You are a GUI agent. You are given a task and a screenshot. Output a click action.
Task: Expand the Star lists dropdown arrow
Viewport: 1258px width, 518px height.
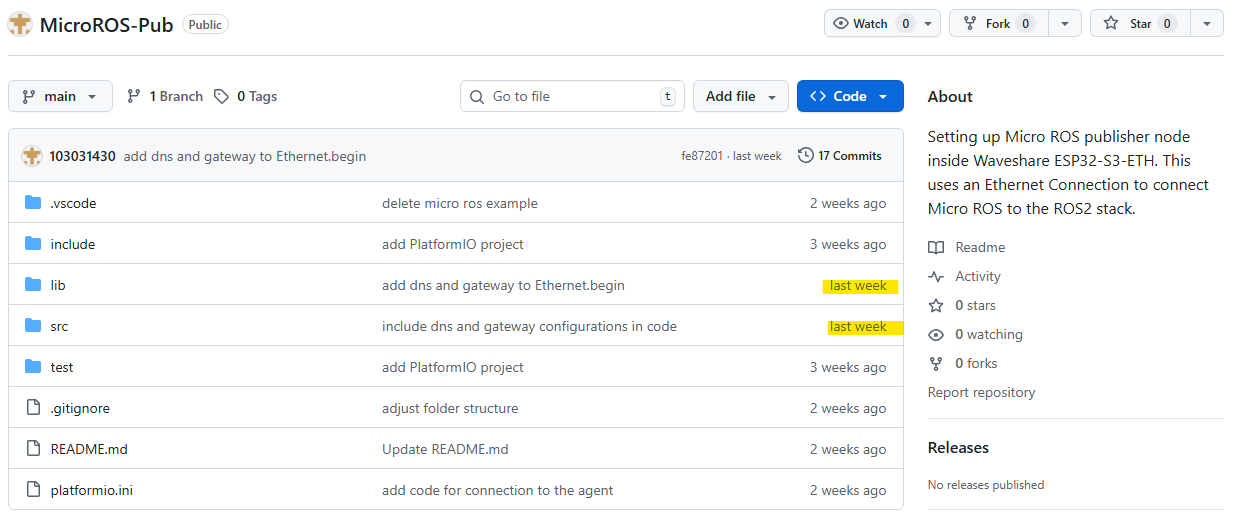(x=1207, y=24)
